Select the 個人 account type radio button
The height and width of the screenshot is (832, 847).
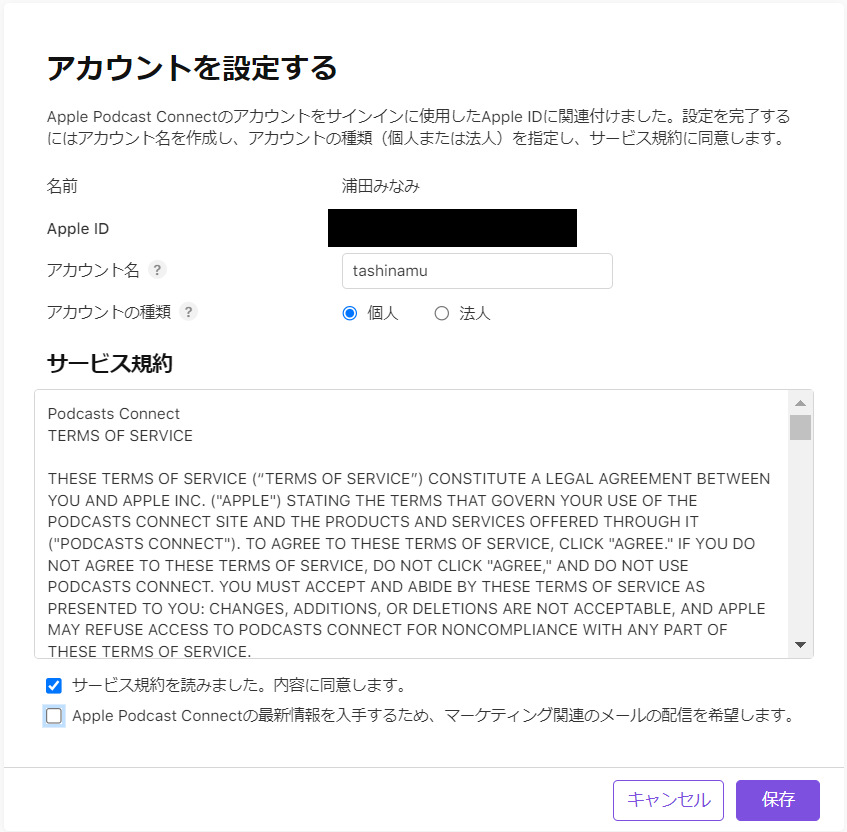[349, 313]
